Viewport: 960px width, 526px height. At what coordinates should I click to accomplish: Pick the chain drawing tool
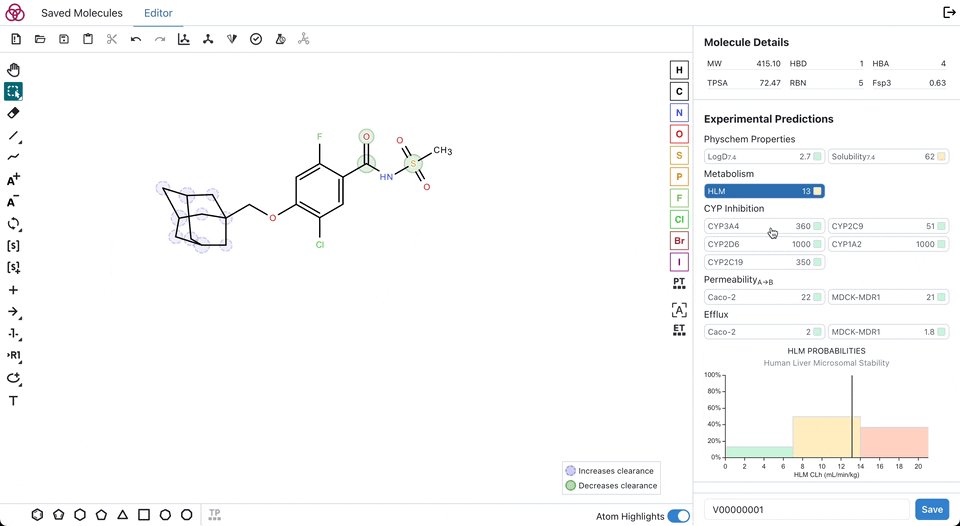click(x=13, y=157)
